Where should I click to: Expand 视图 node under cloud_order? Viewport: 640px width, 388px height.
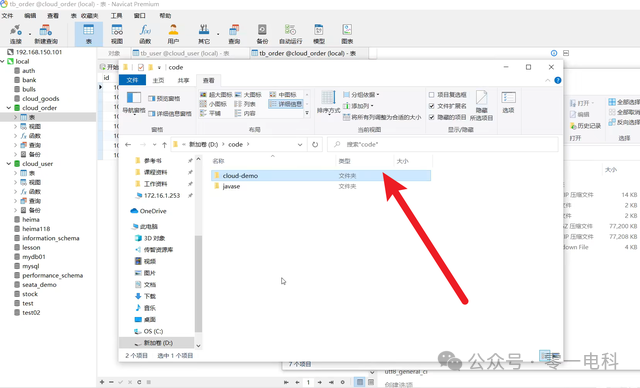point(16,126)
